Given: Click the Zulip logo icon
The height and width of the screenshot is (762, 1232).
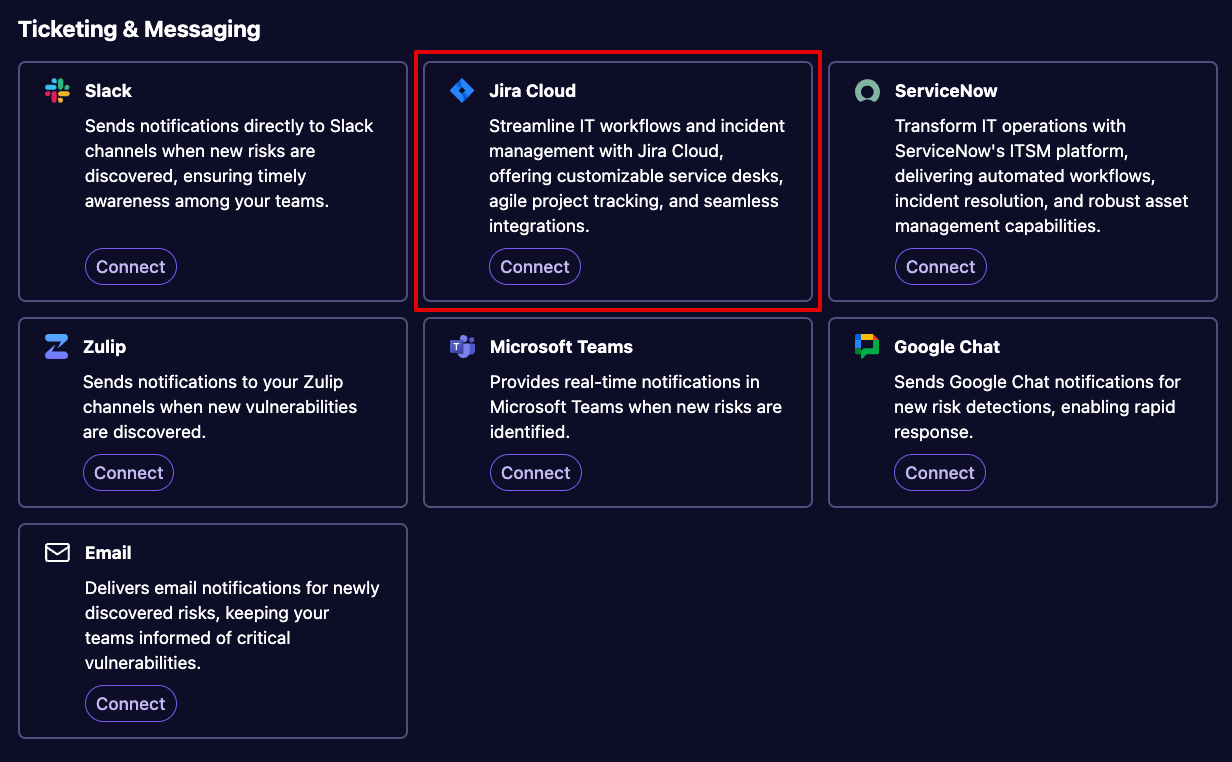Looking at the screenshot, I should click(x=56, y=347).
